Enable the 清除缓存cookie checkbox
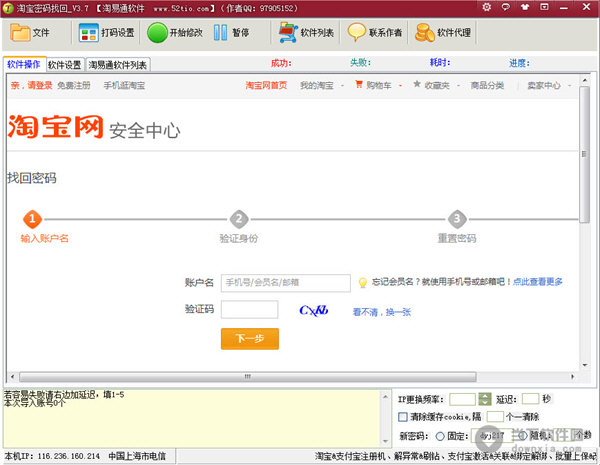This screenshot has width=600, height=465. pyautogui.click(x=403, y=417)
